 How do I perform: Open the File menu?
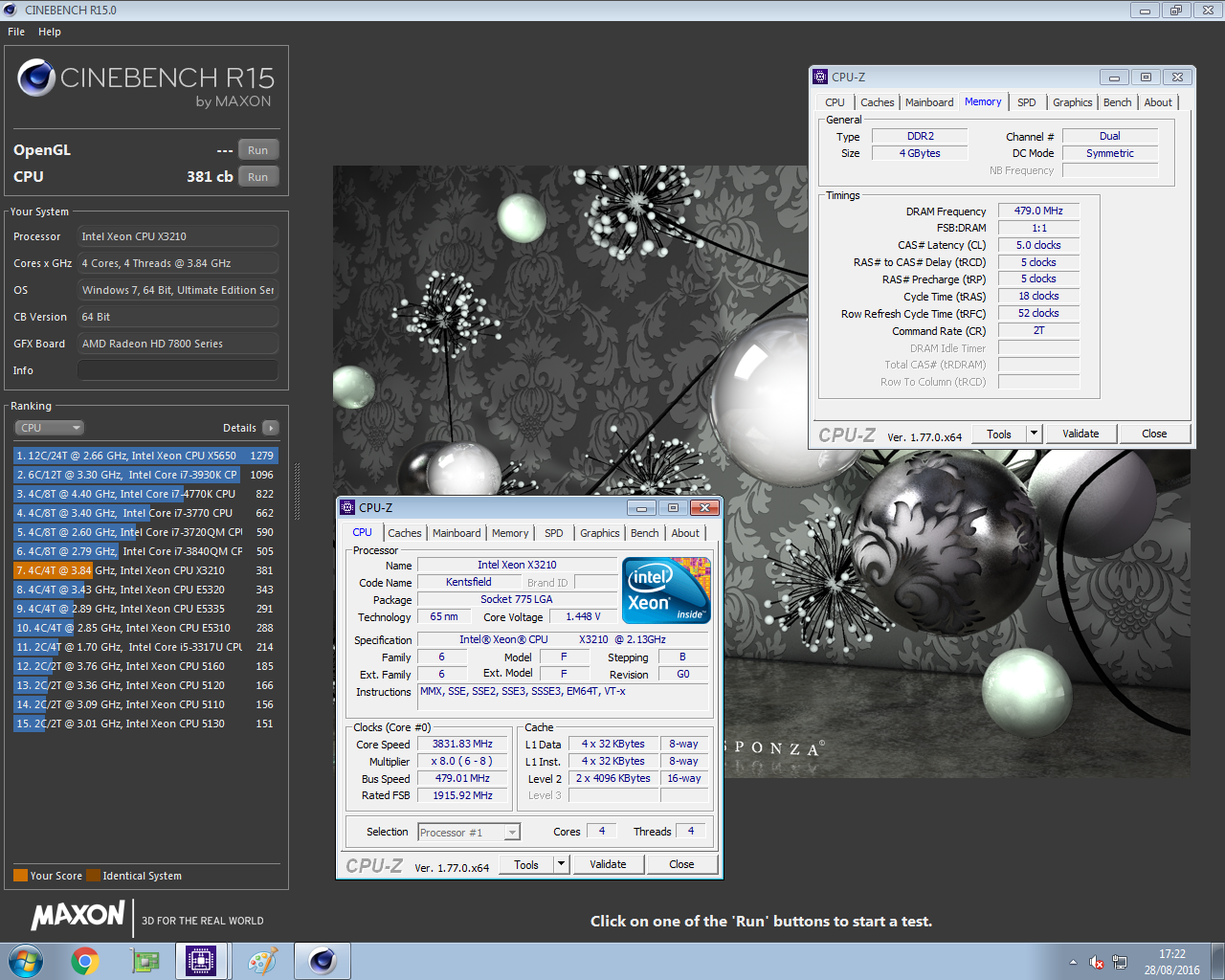pos(16,32)
